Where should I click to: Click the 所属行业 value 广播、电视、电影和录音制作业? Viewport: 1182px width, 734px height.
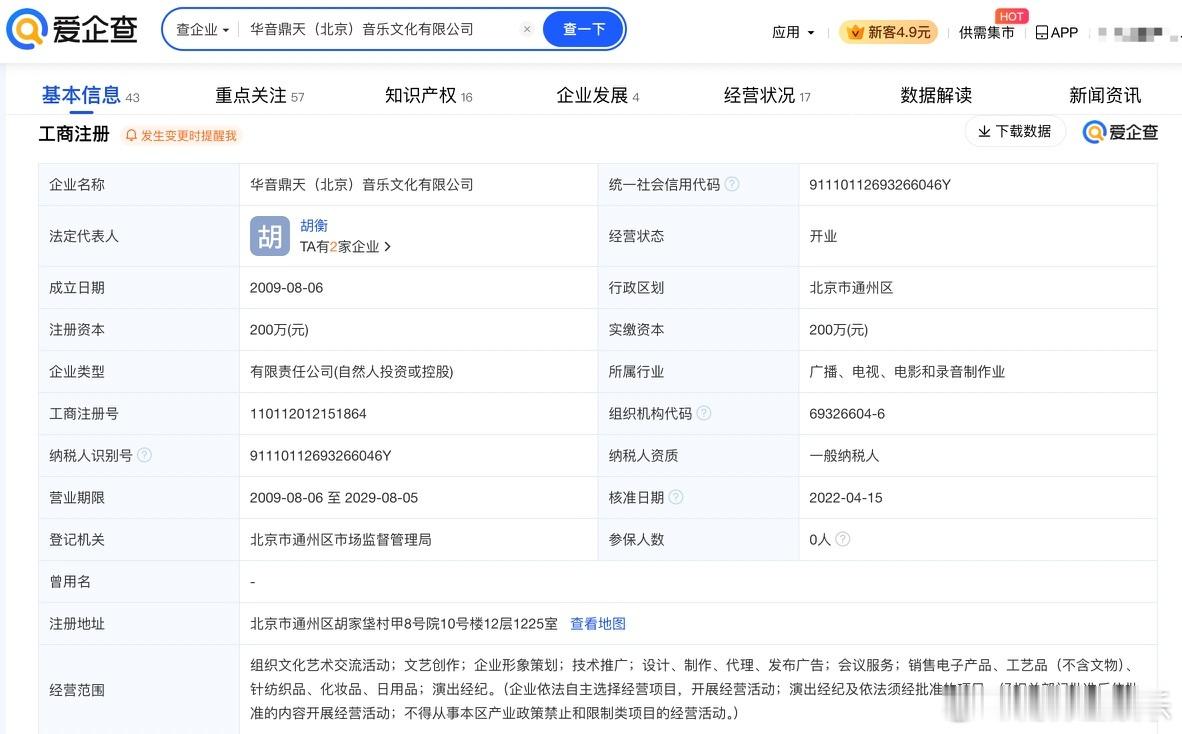pyautogui.click(x=907, y=372)
